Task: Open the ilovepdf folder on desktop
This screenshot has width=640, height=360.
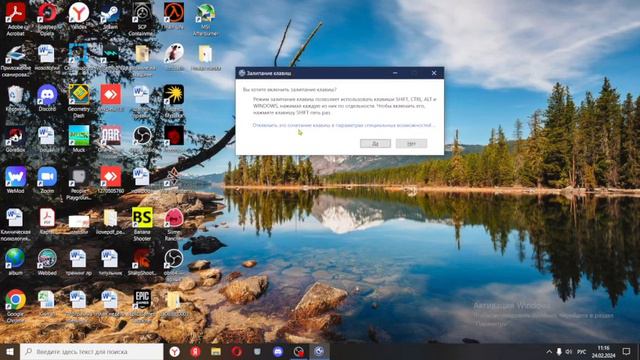Action: (110, 222)
